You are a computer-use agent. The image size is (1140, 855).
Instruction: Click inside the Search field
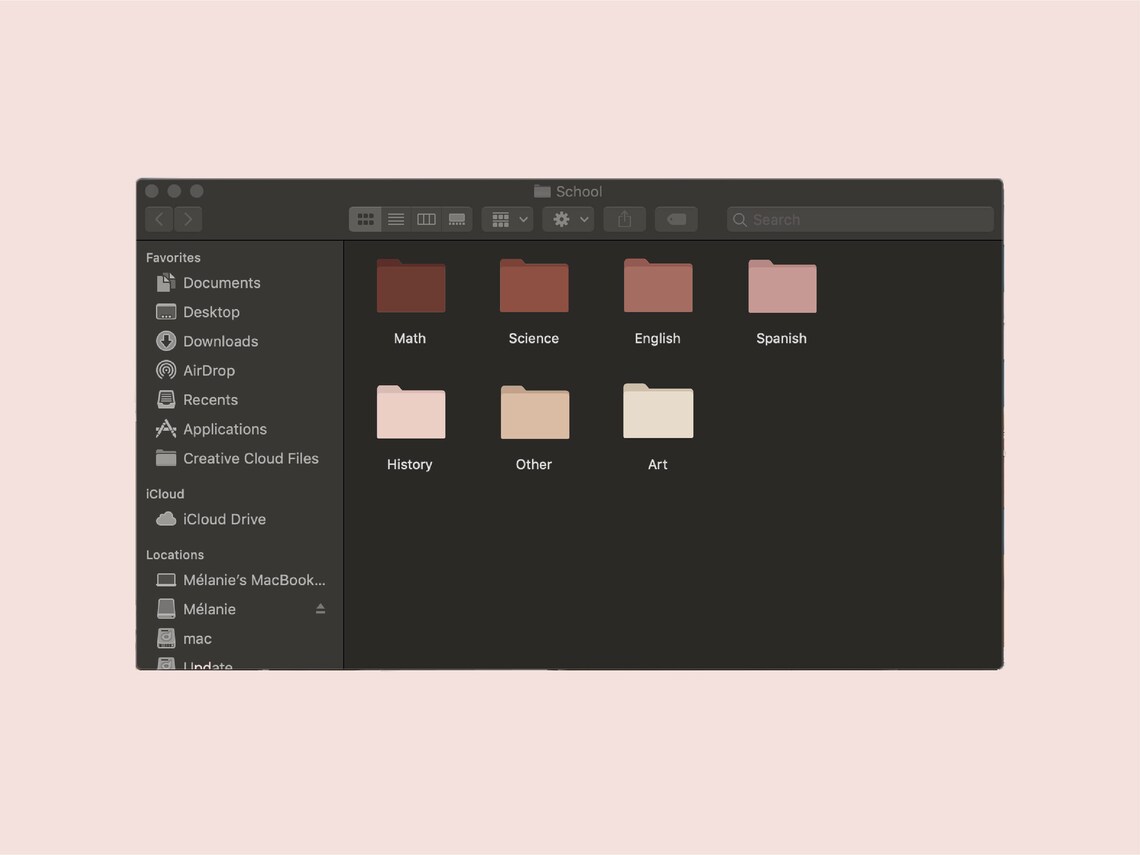point(860,219)
